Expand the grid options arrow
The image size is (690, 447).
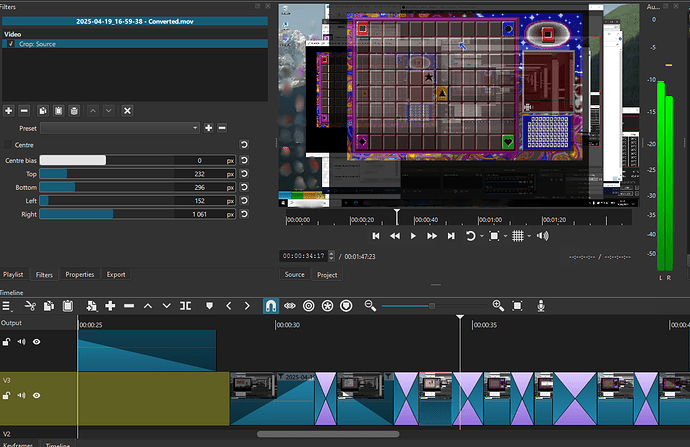click(529, 236)
